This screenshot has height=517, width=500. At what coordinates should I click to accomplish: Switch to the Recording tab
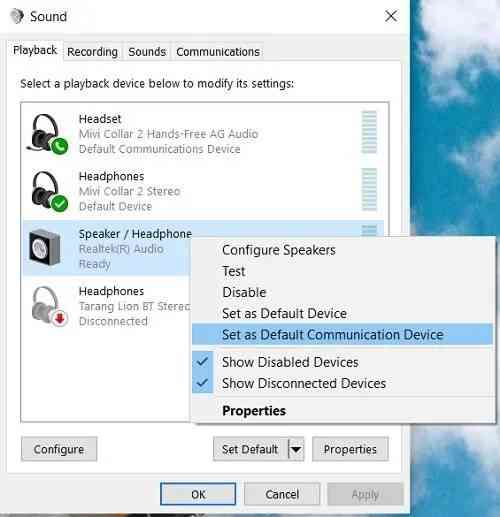click(92, 52)
